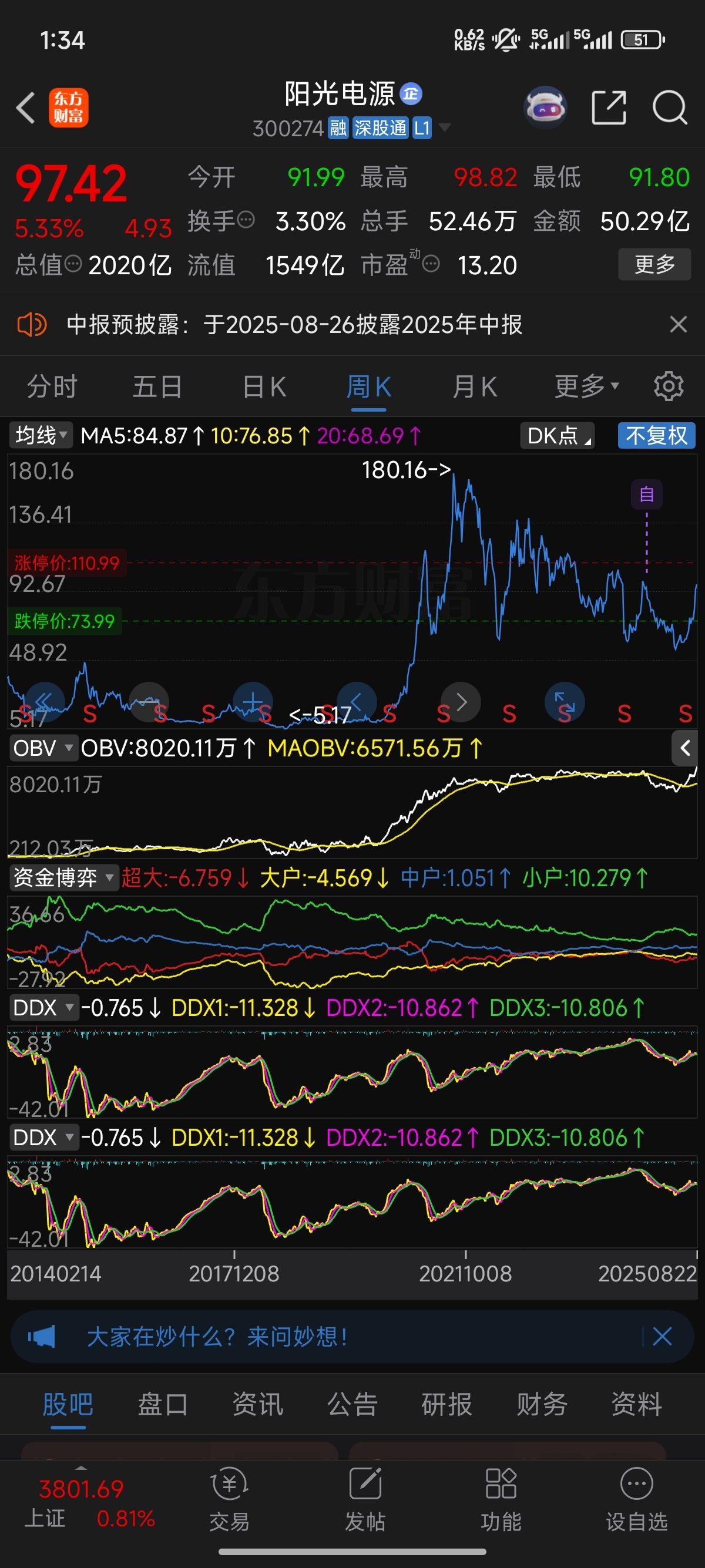Tap megaphone icon in 妙想 banner
705x1568 pixels.
tap(42, 1337)
